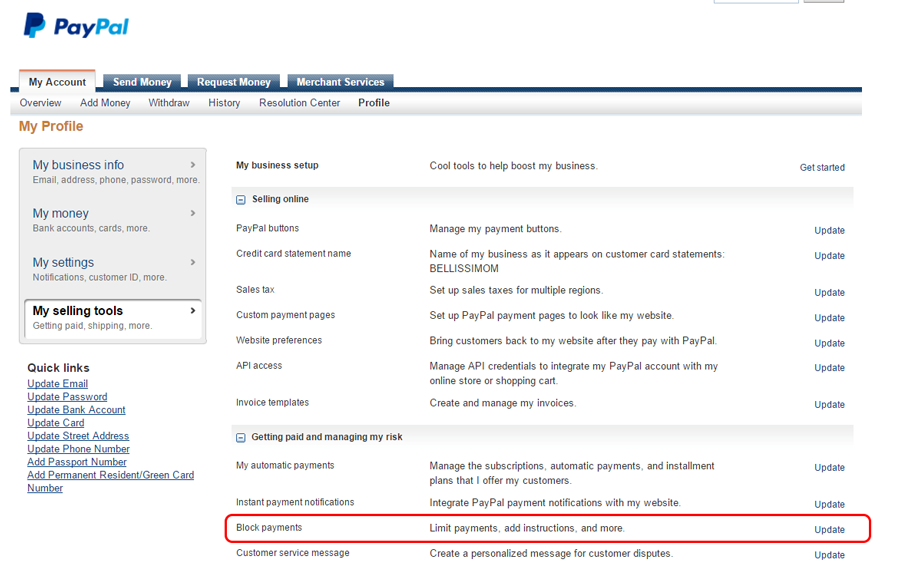Switch to the Request Money tab
900x571 pixels.
click(x=234, y=82)
